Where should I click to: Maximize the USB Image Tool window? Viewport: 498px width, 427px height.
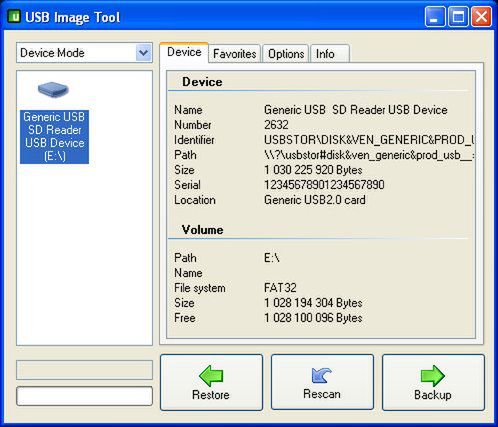(x=458, y=17)
